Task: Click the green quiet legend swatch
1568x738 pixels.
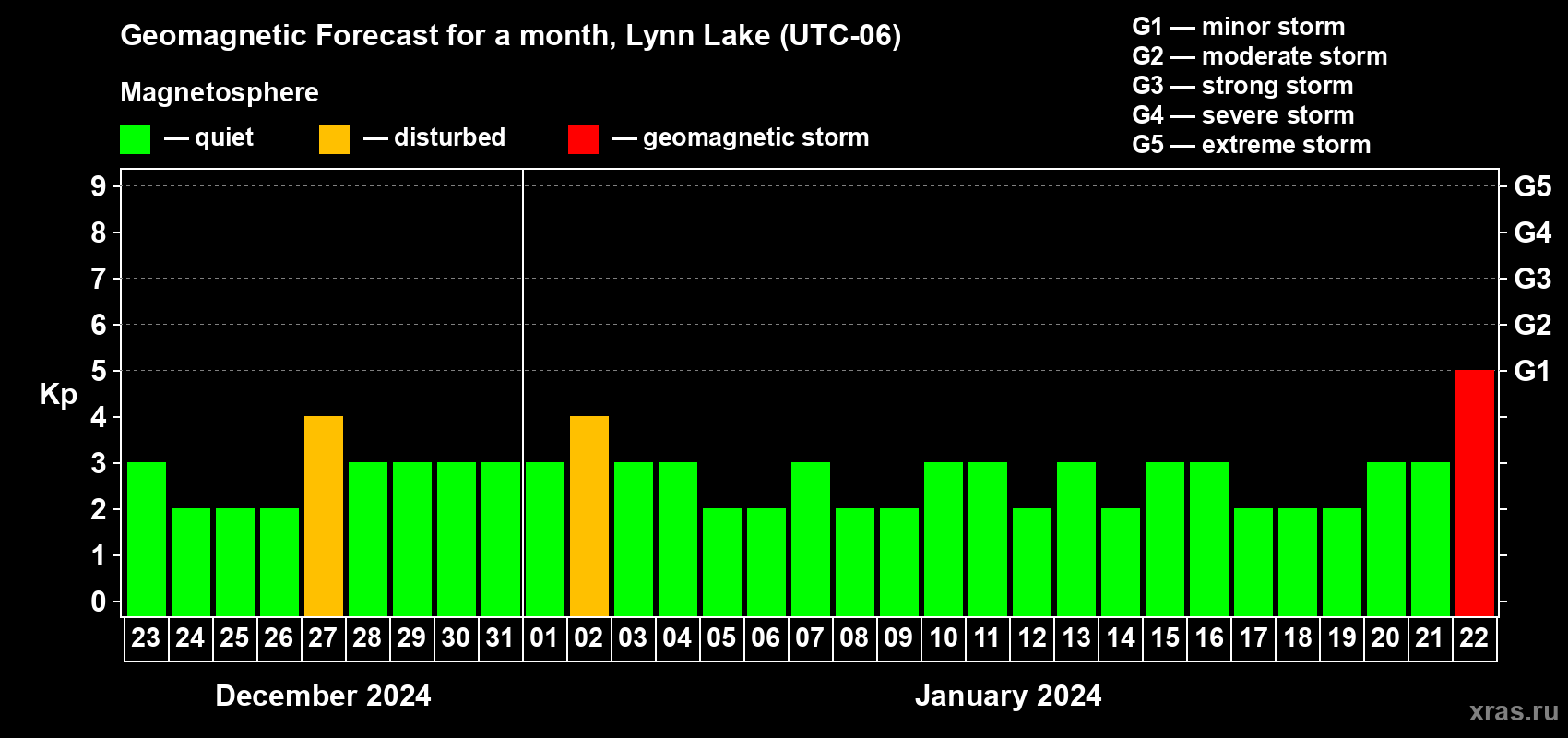Action: (x=135, y=139)
